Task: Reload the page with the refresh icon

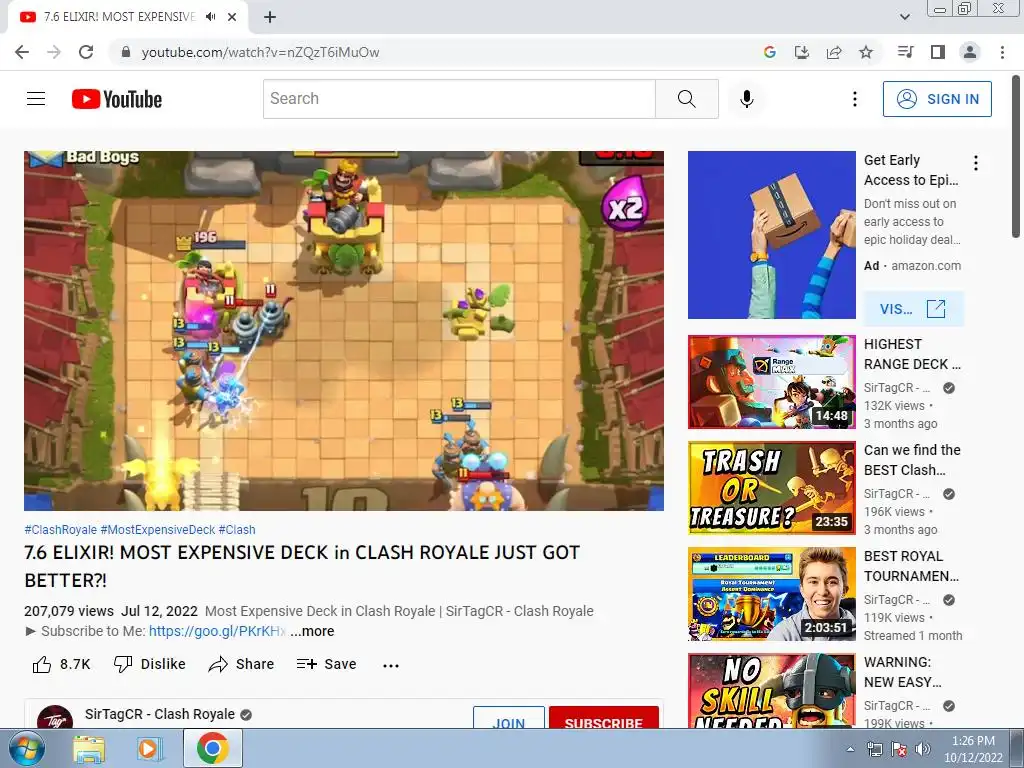Action: click(86, 52)
